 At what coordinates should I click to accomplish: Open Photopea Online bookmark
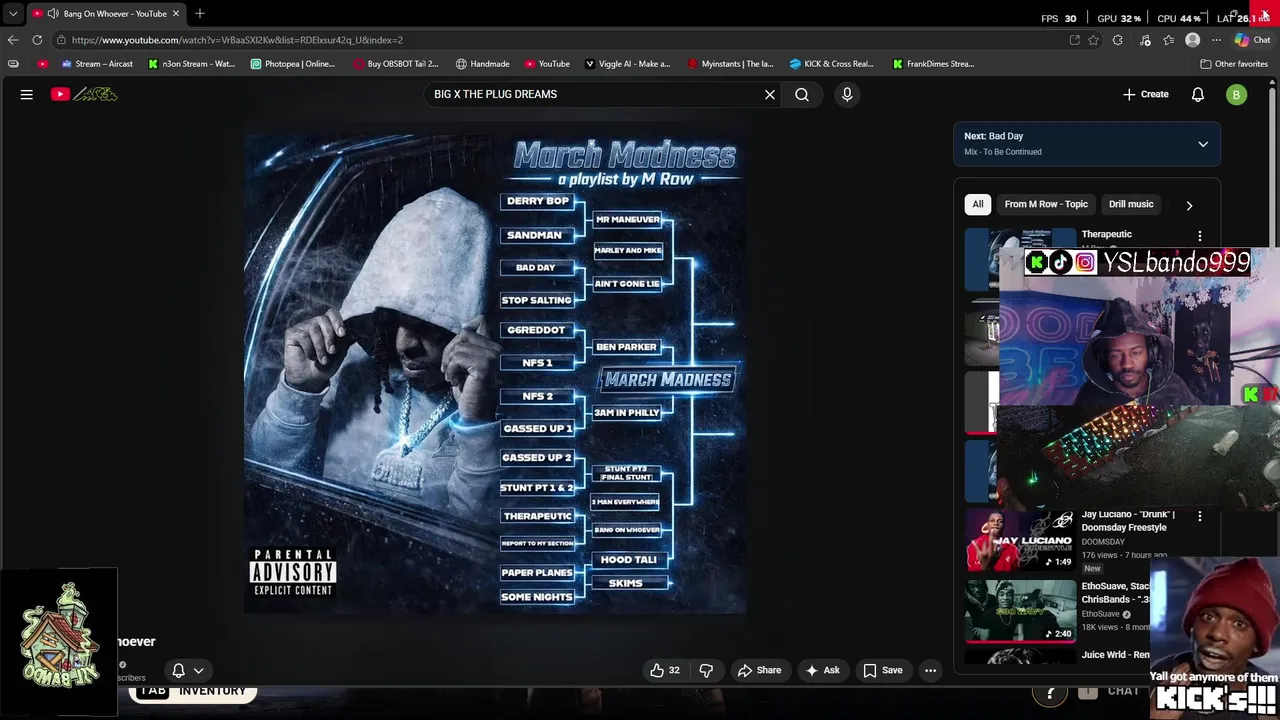coord(293,64)
